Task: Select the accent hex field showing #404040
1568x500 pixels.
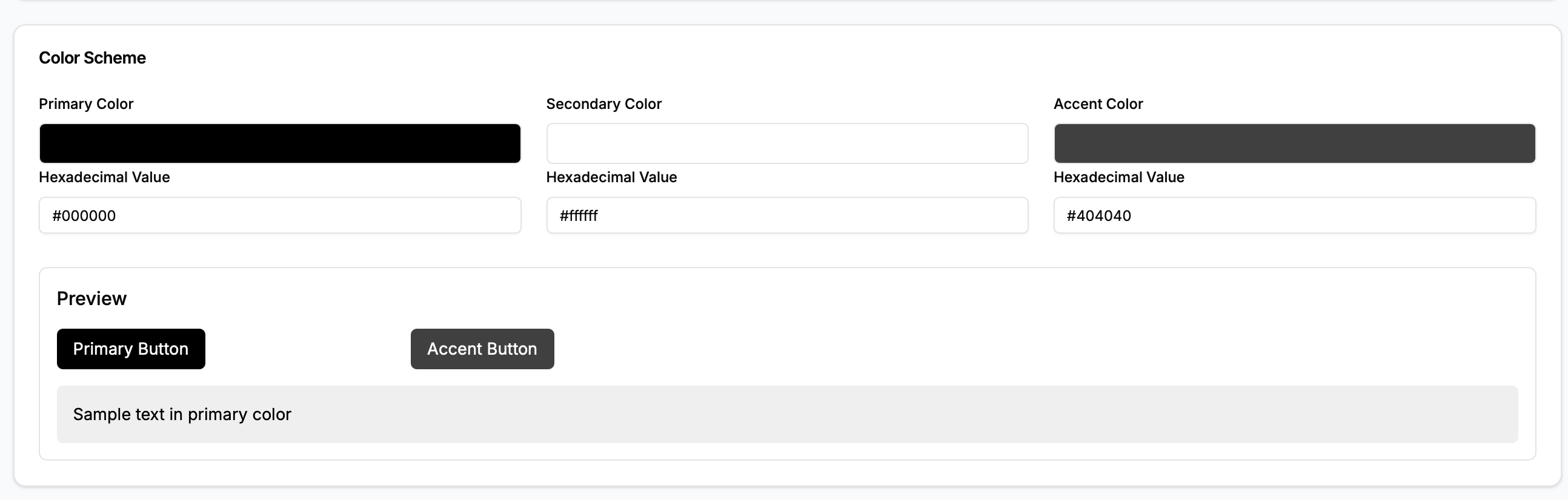Action: pyautogui.click(x=1294, y=215)
